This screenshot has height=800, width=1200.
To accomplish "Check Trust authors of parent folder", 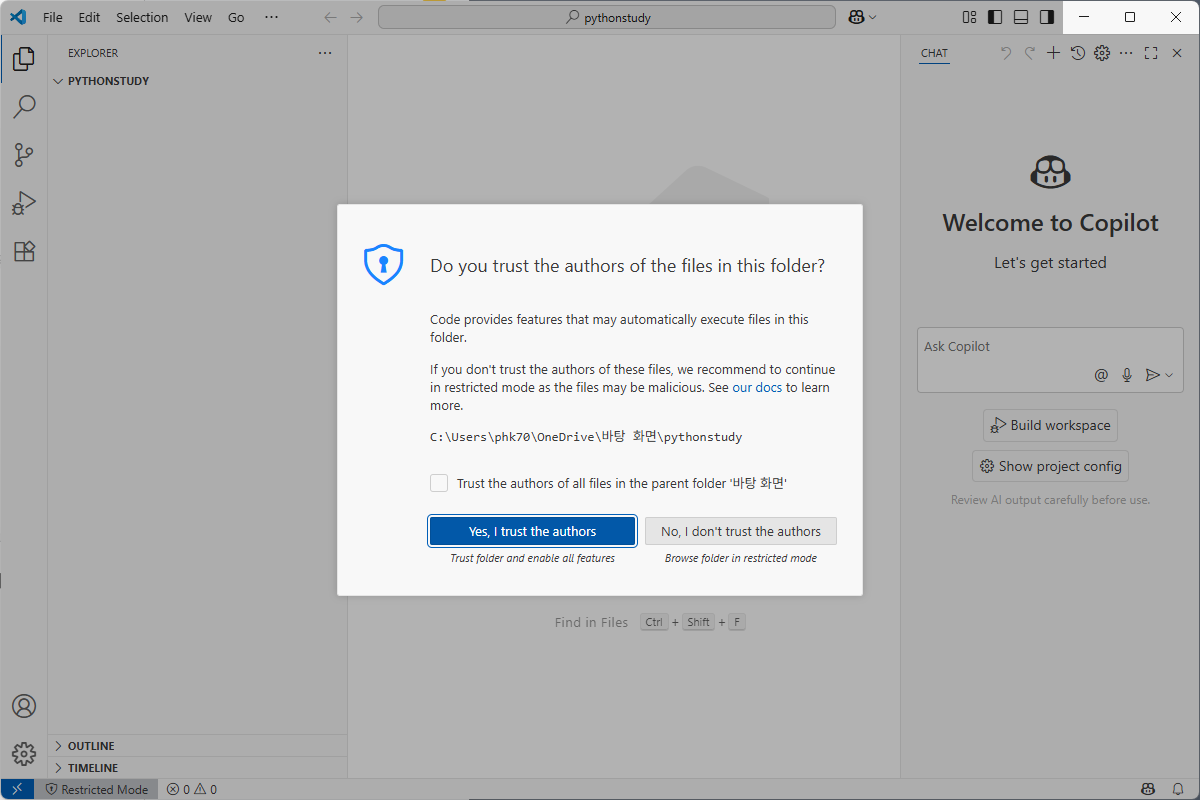I will coord(439,483).
